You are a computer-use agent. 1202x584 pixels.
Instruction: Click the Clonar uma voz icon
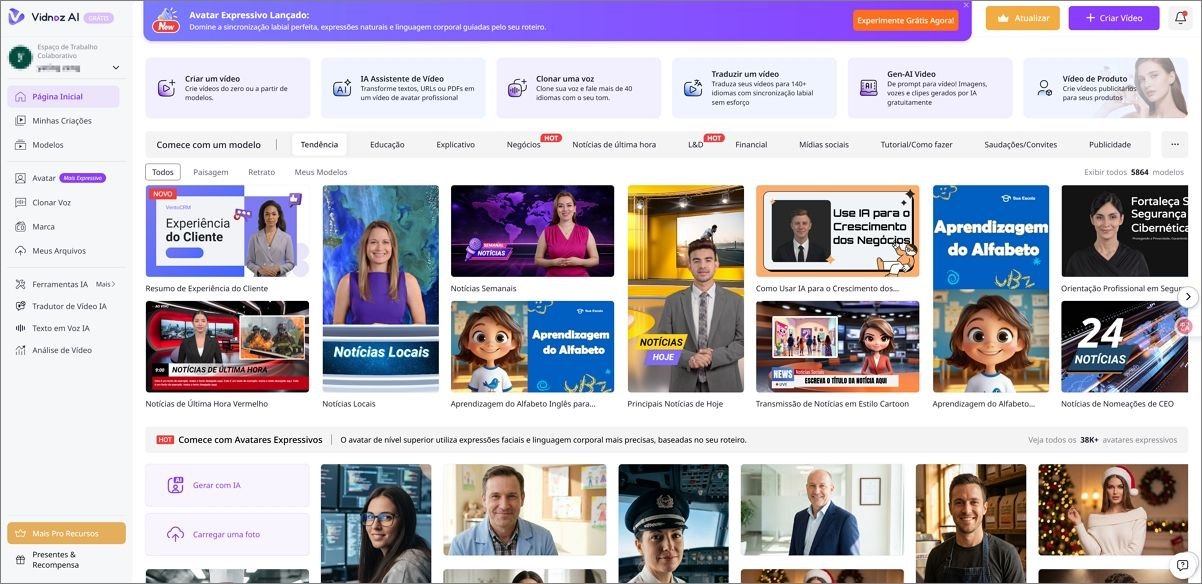517,88
